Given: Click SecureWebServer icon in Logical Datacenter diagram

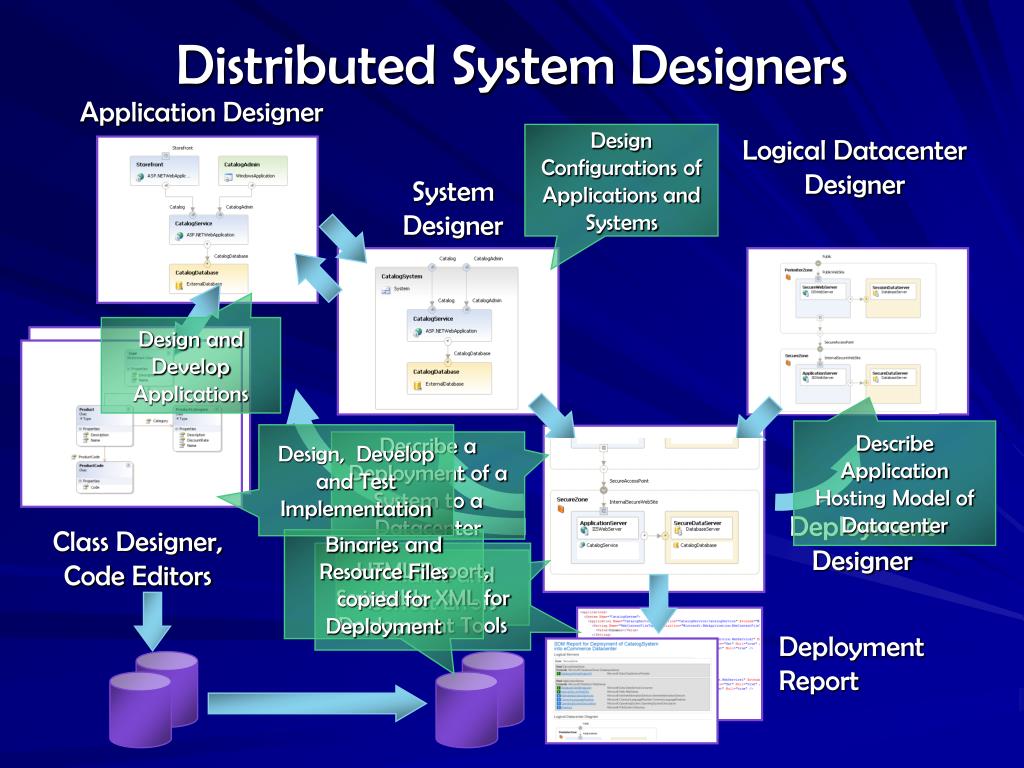Looking at the screenshot, I should (805, 293).
